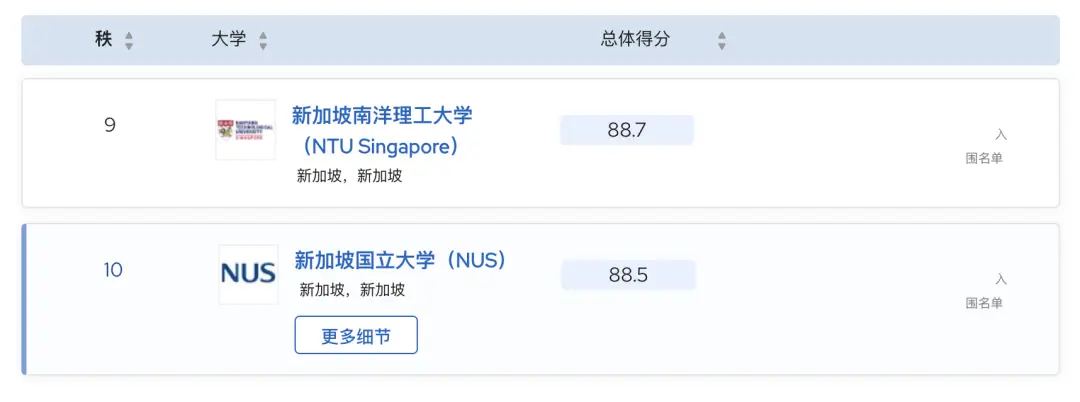Click 入围名单 in the NTU row

985,146
